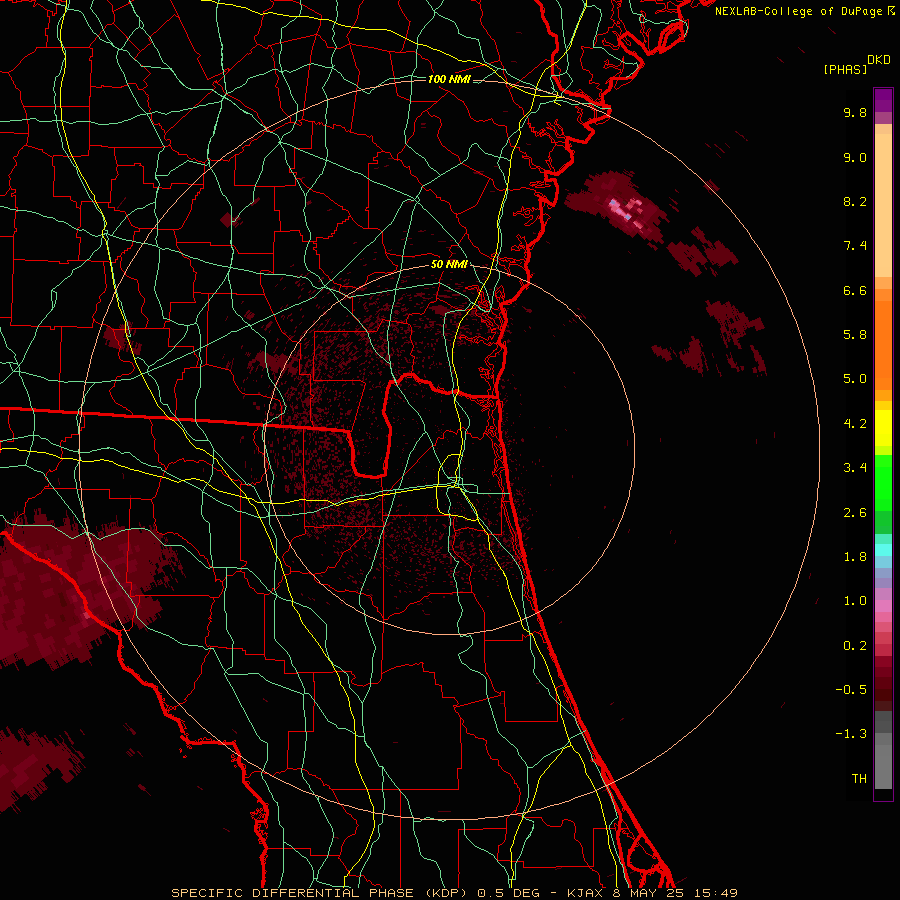Click the cyan segment of the color bar
The width and height of the screenshot is (900, 900).
tap(883, 550)
